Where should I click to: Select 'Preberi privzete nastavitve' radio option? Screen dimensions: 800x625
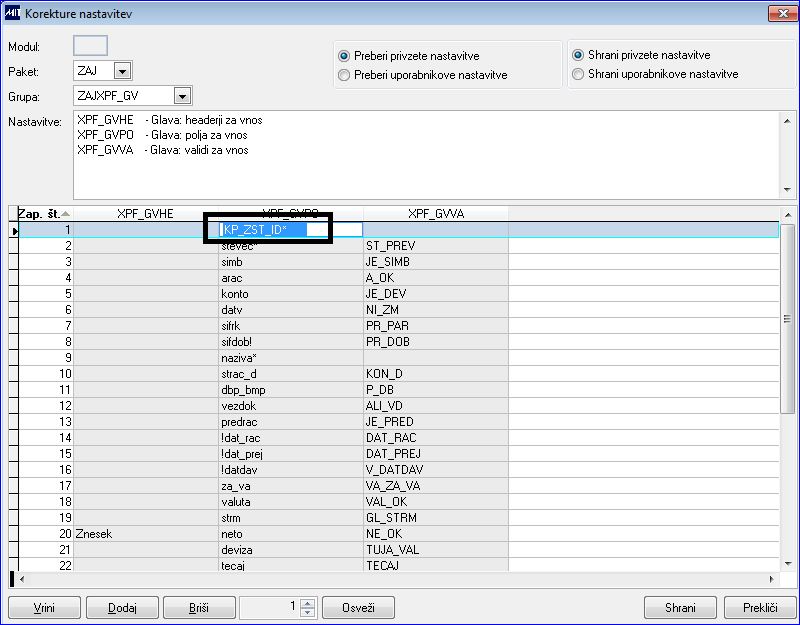(345, 56)
